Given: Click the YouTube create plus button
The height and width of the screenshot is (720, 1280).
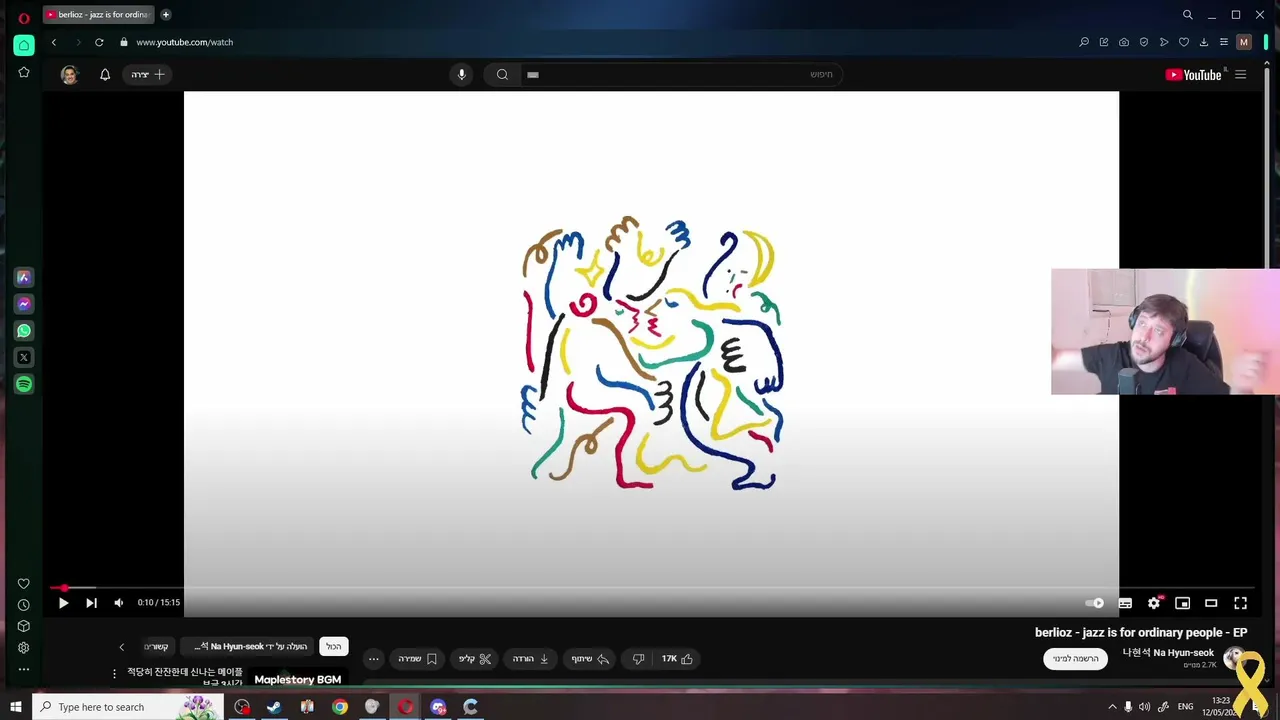Looking at the screenshot, I should pos(148,74).
